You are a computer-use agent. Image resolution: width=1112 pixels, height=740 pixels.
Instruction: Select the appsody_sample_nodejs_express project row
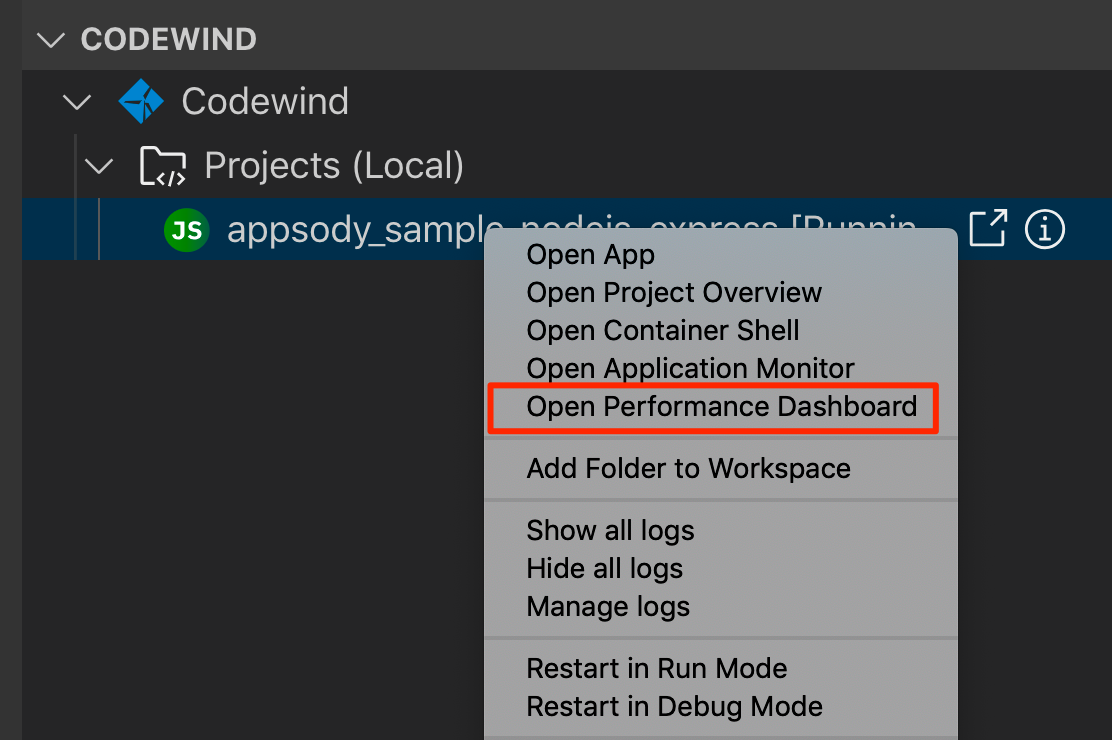[567, 229]
